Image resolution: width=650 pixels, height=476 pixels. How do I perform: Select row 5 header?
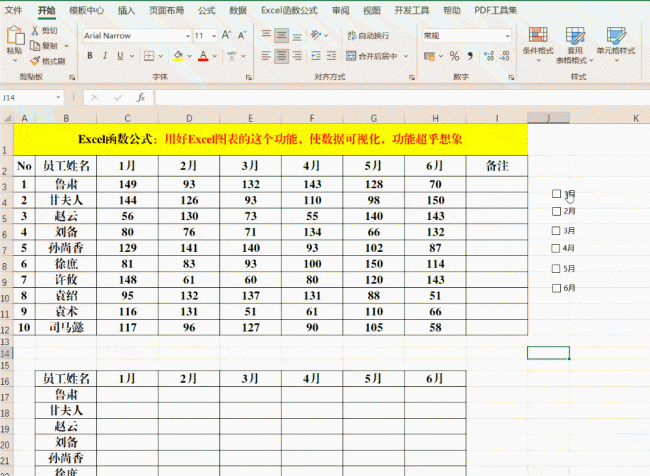5,217
